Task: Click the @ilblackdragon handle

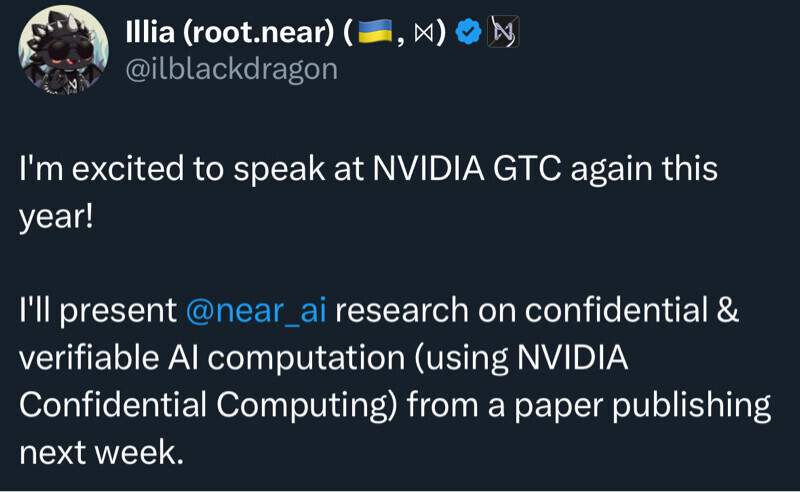Action: pos(231,68)
